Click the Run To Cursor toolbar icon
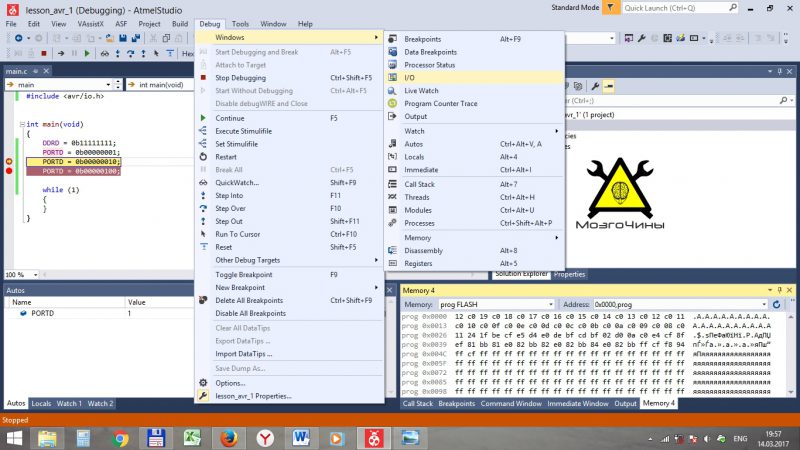Screen dimensions: 800x450 156,53
